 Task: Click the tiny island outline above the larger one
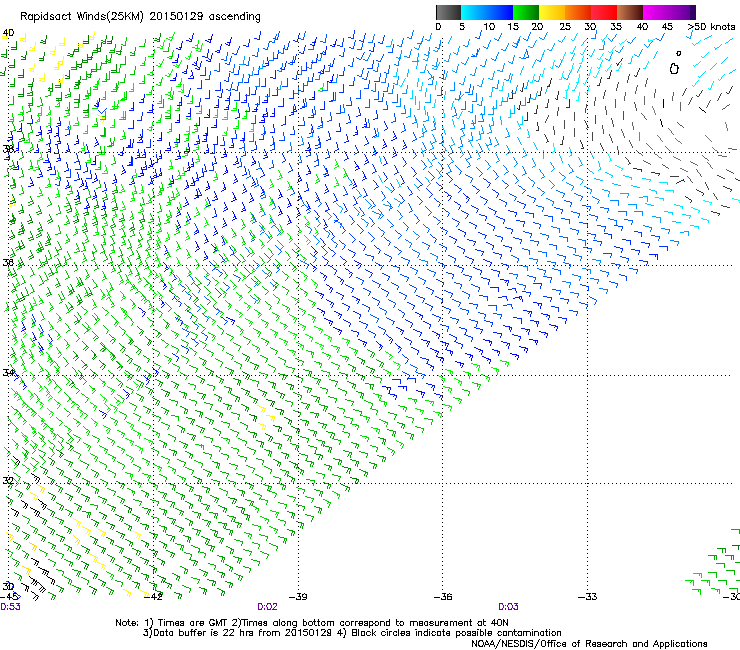click(679, 53)
